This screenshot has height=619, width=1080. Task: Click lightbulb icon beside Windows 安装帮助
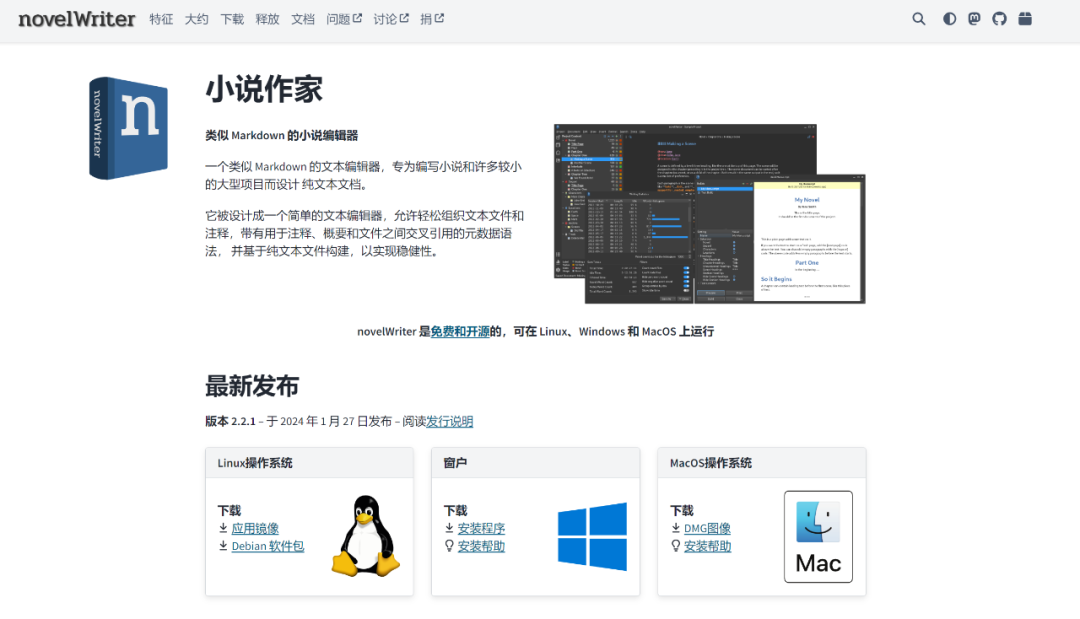[449, 546]
